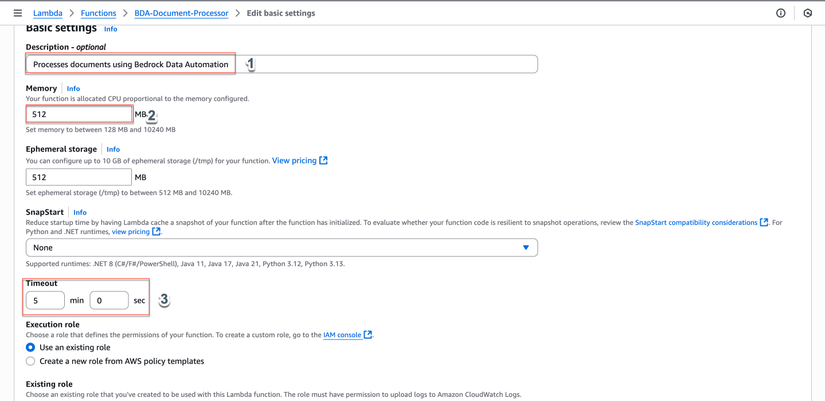Go to Lambda breadcrumb

point(47,13)
